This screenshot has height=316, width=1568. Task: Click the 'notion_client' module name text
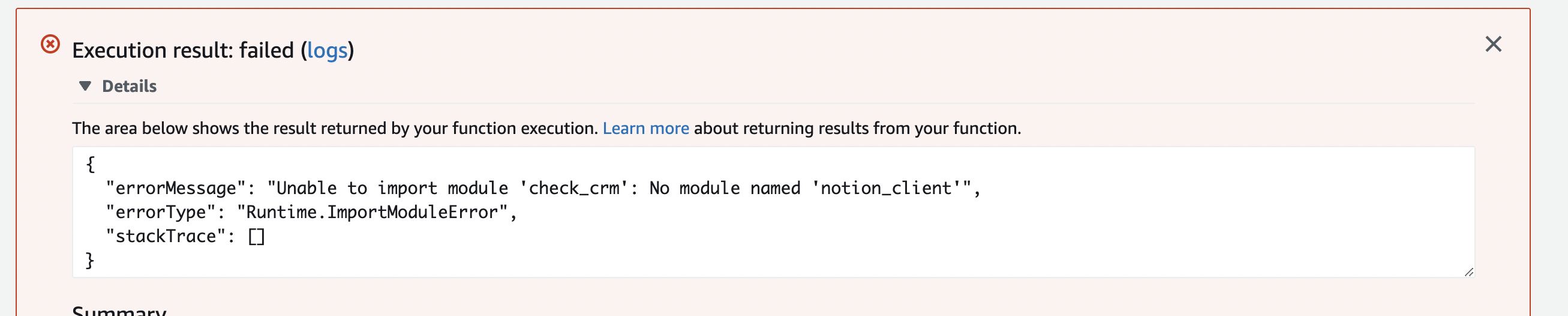pos(886,188)
